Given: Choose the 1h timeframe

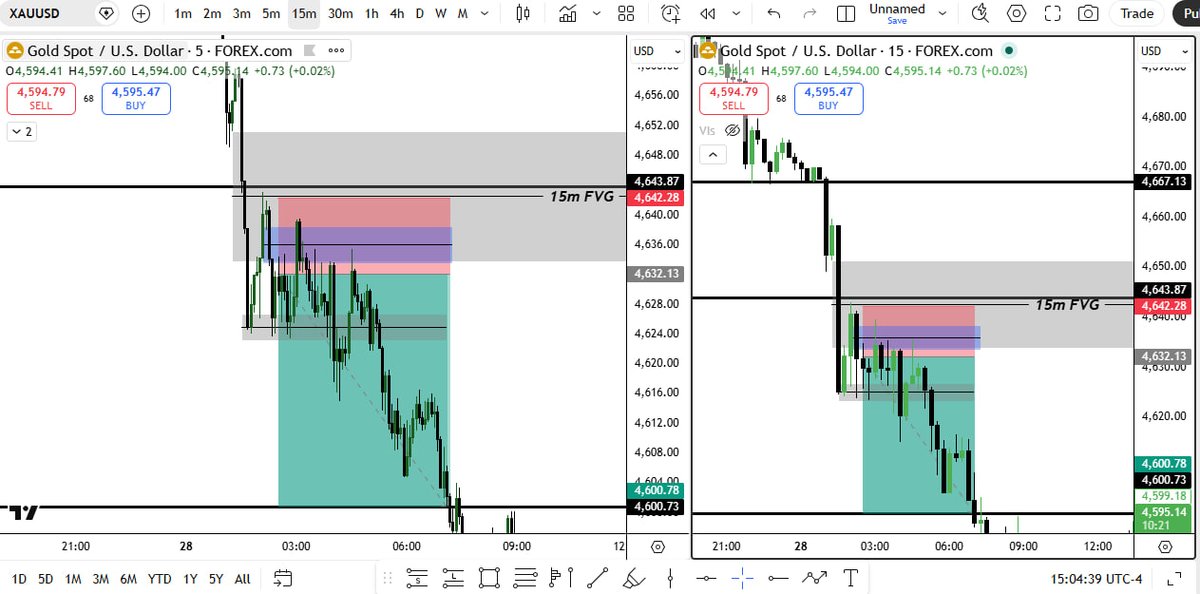Looking at the screenshot, I should click(371, 14).
